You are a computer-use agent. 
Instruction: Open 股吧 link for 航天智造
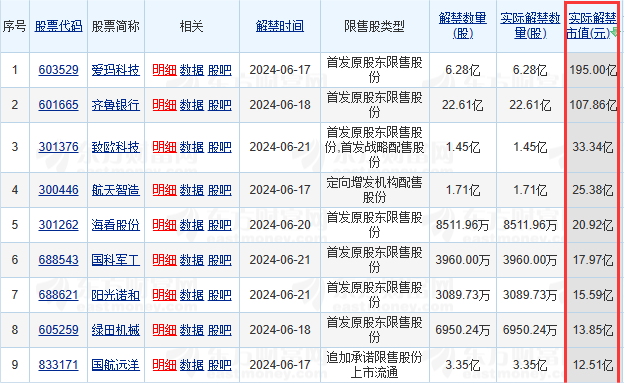tap(219, 190)
